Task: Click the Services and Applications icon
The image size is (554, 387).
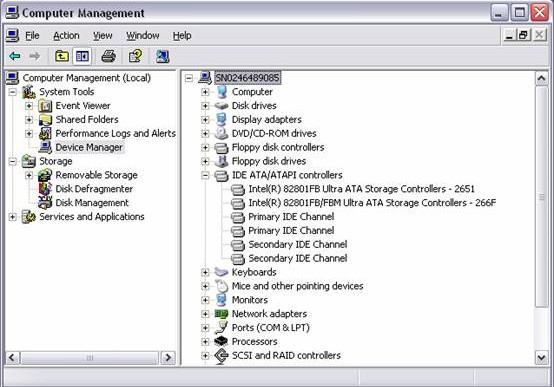Action: 29,217
